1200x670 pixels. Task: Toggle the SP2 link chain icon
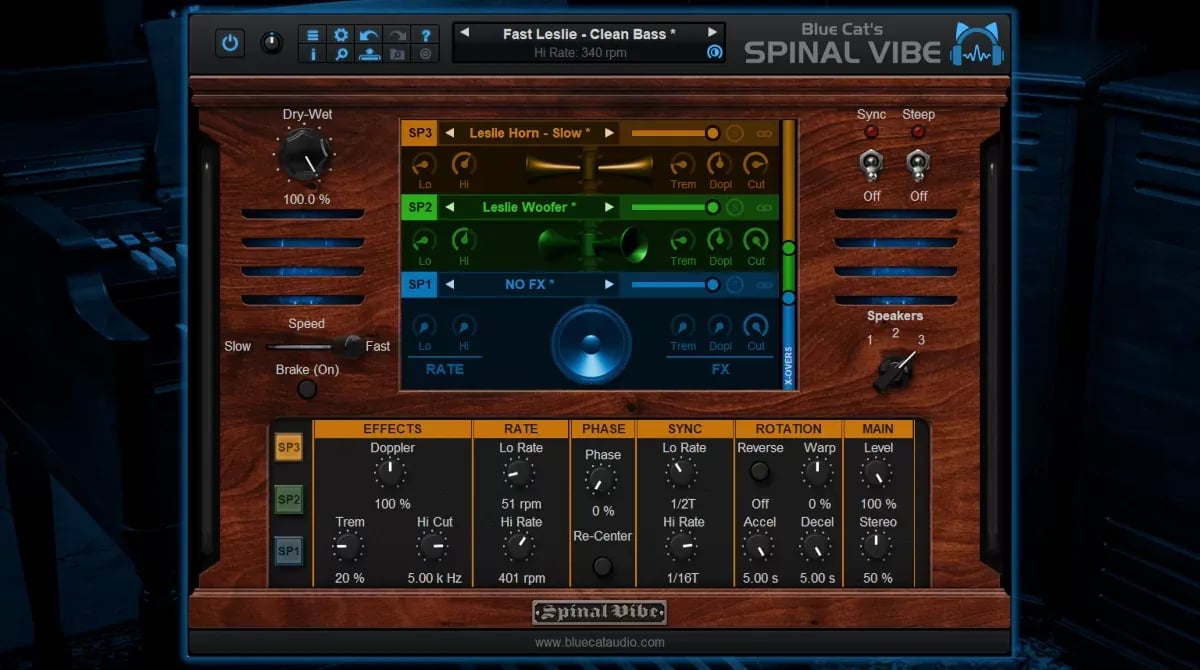click(x=764, y=207)
